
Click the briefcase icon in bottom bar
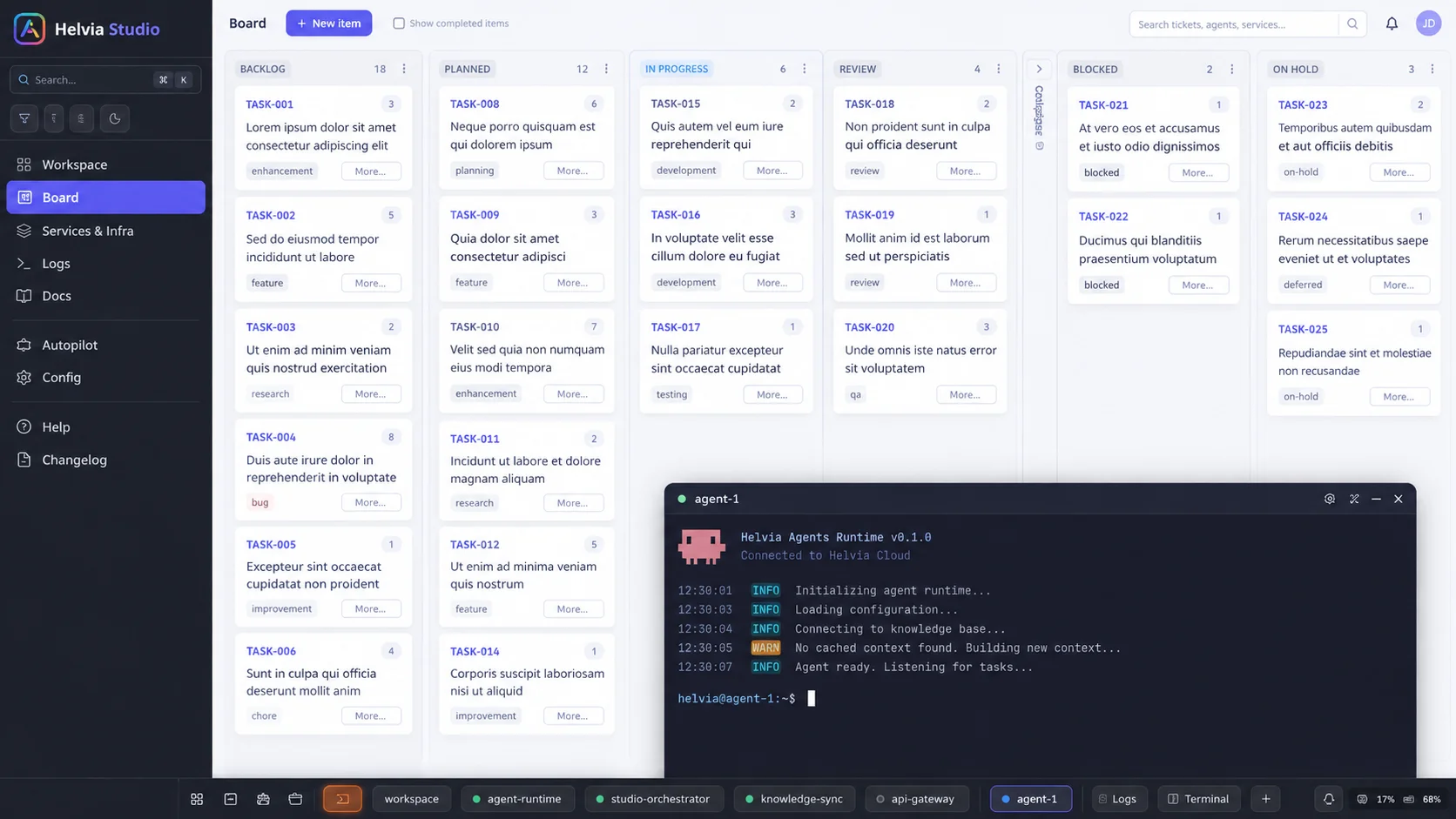pyautogui.click(x=295, y=799)
